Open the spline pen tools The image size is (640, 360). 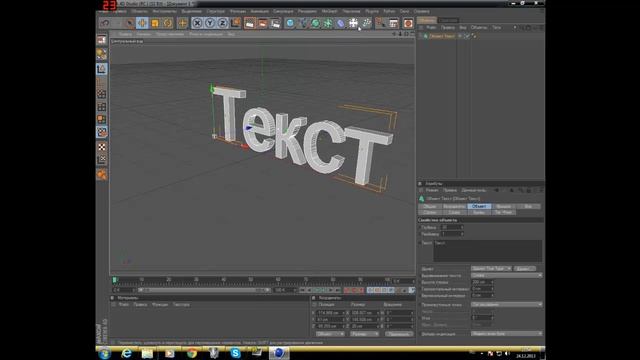coord(302,23)
